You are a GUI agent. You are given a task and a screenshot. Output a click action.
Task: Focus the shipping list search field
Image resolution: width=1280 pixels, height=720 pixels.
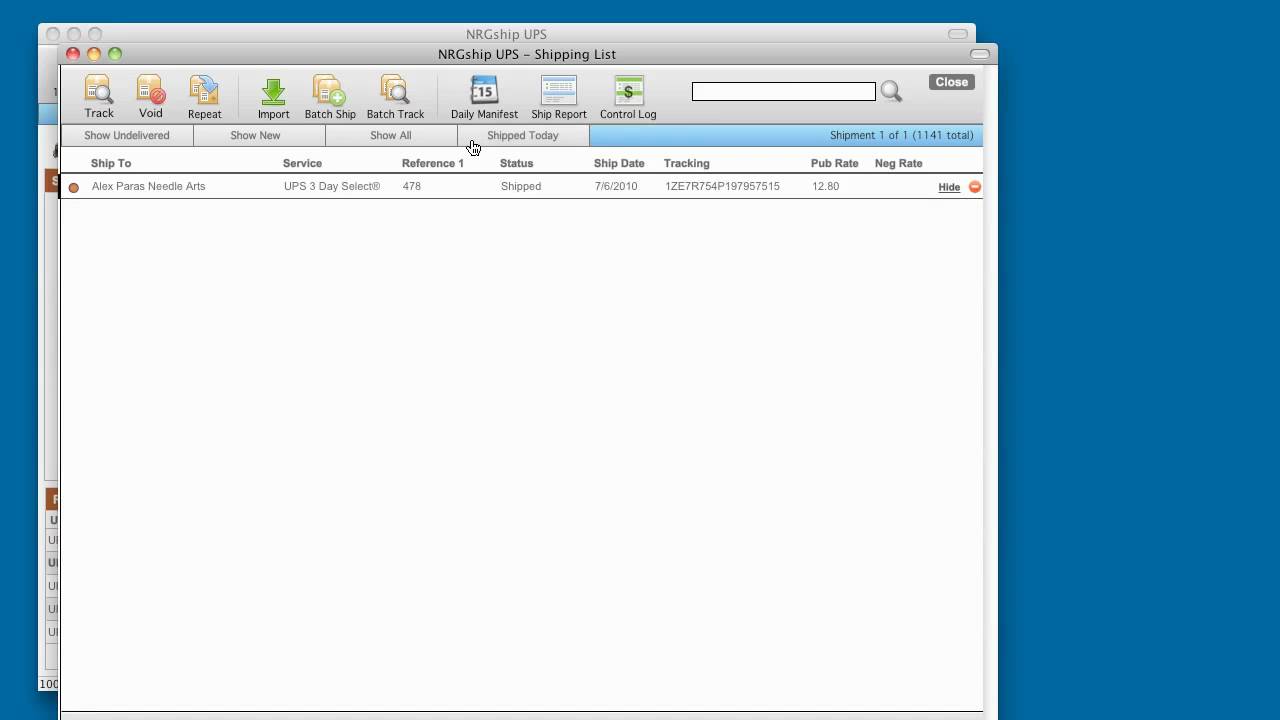pyautogui.click(x=784, y=92)
